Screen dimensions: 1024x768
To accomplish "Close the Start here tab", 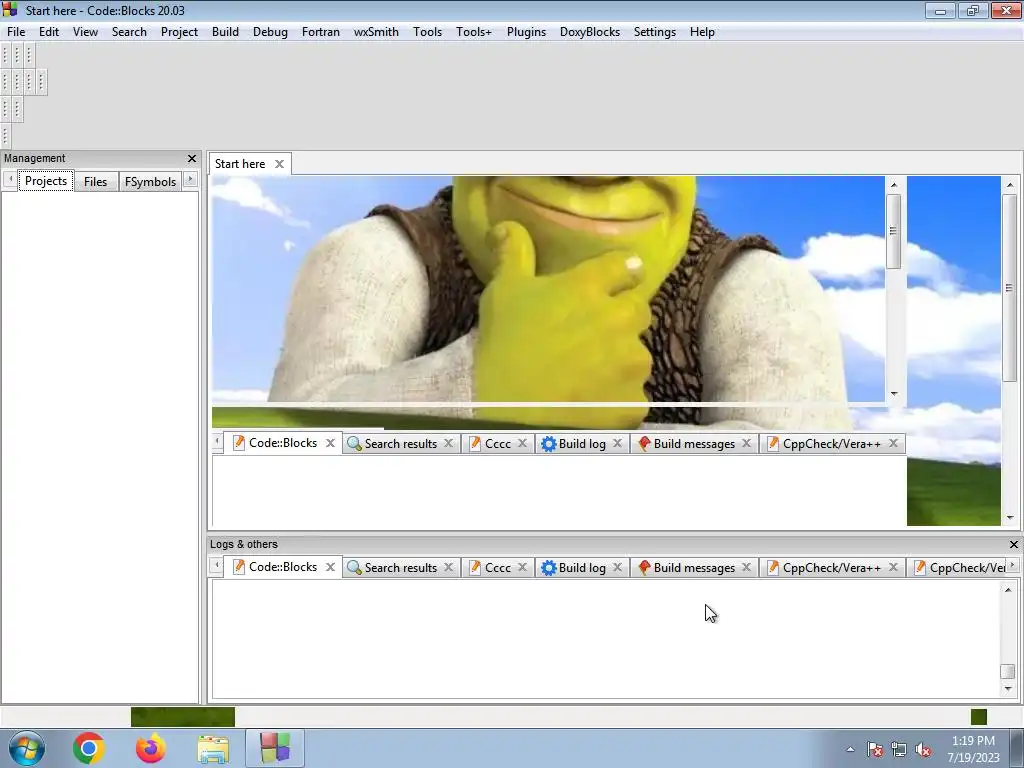I will point(279,164).
